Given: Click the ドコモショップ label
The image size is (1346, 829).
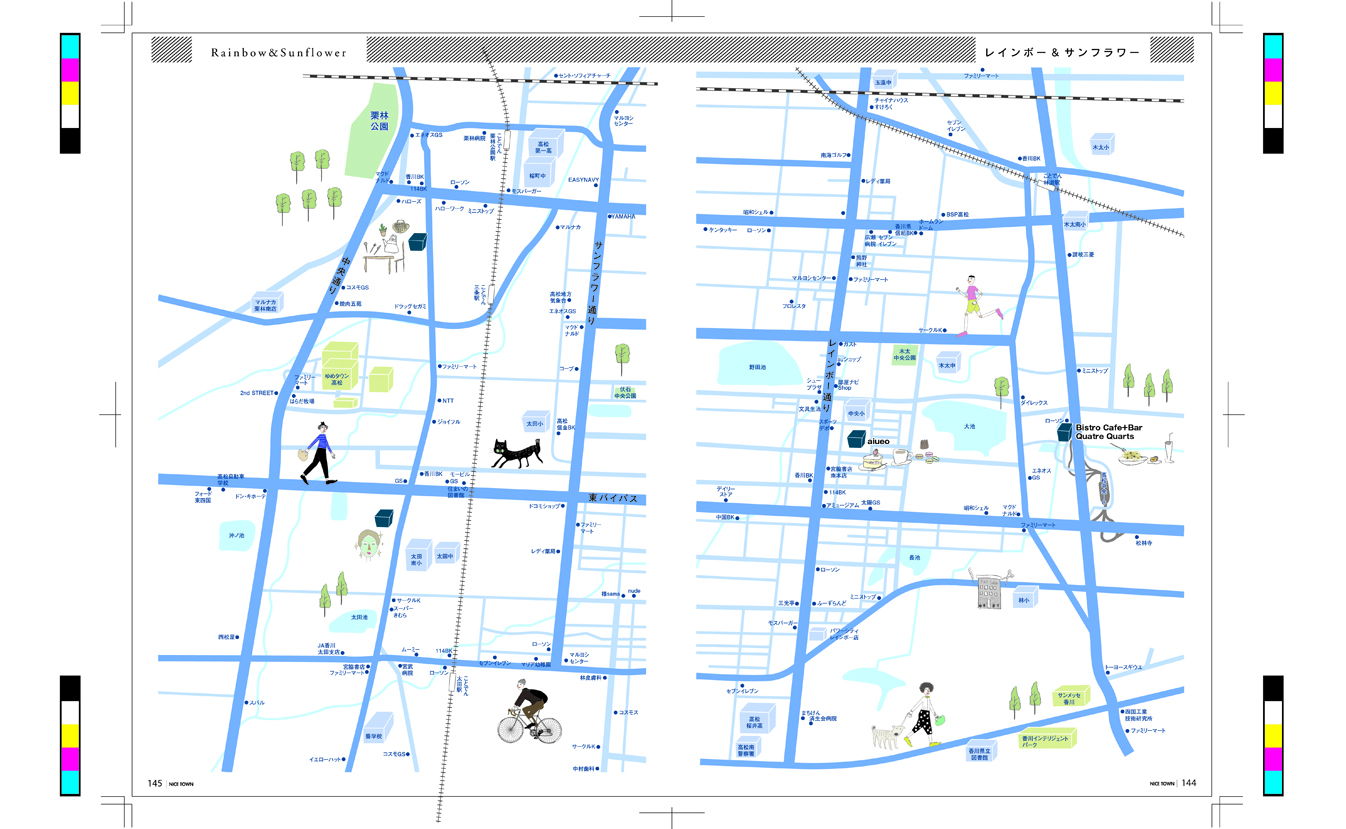Looking at the screenshot, I should pos(544,507).
